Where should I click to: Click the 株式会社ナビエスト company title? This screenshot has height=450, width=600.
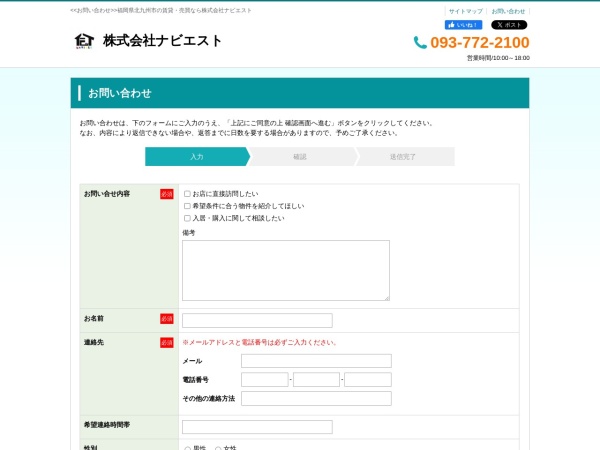[162, 41]
